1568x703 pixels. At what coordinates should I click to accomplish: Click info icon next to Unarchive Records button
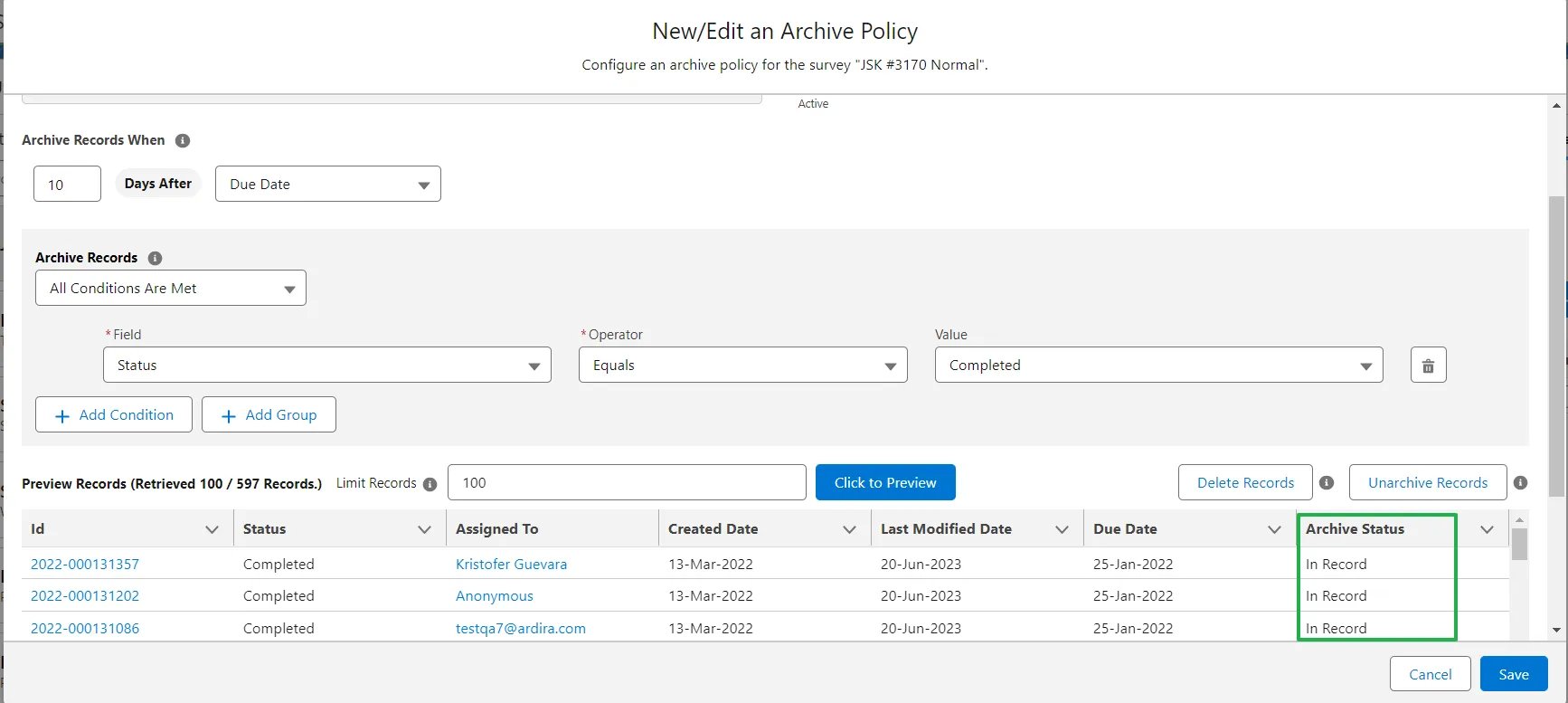1520,483
